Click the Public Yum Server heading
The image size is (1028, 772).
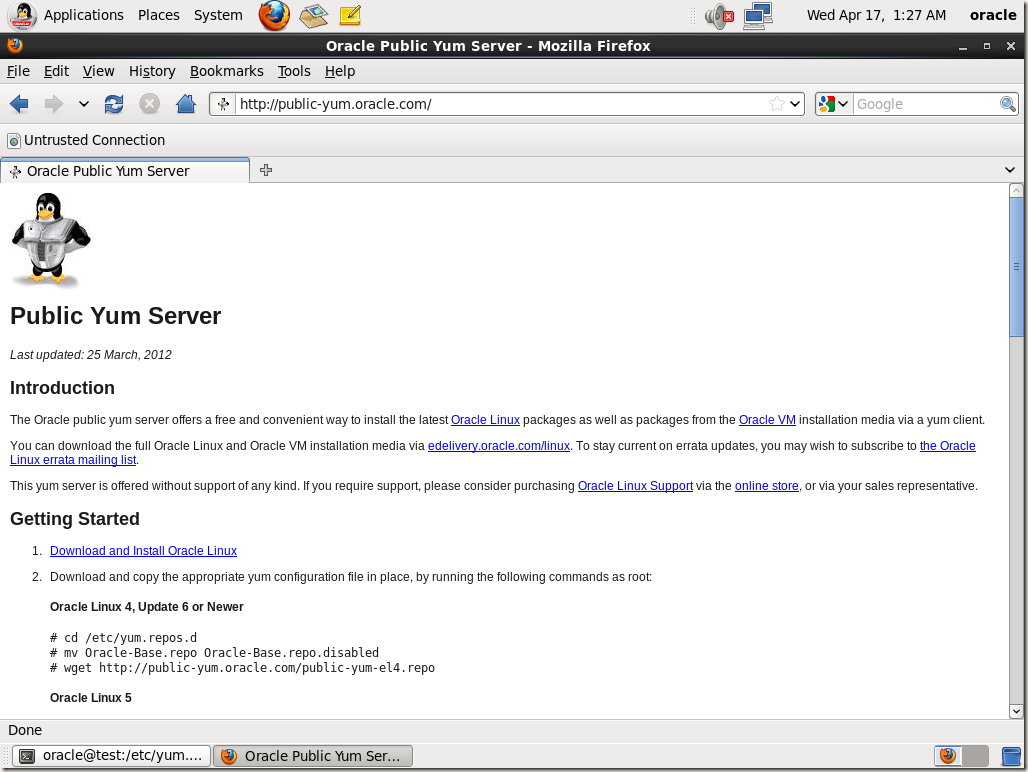[115, 316]
